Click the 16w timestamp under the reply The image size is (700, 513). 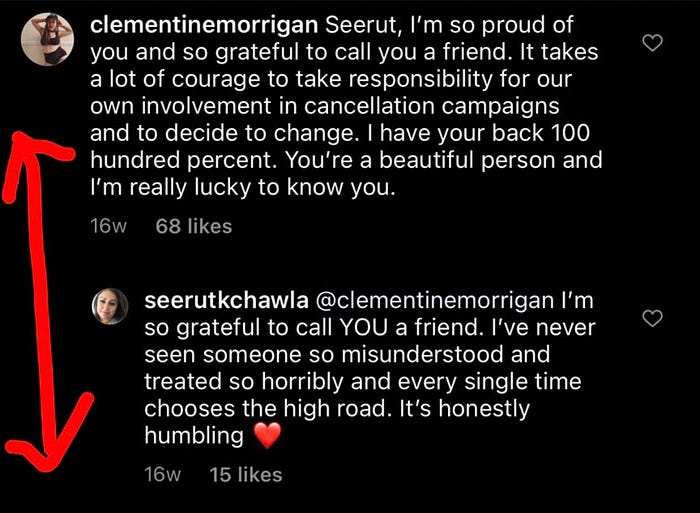tap(162, 475)
